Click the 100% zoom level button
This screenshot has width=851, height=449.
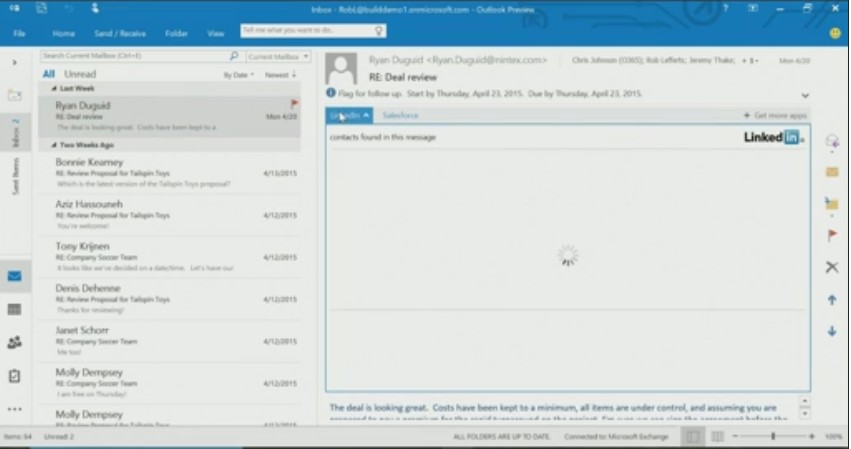[834, 437]
